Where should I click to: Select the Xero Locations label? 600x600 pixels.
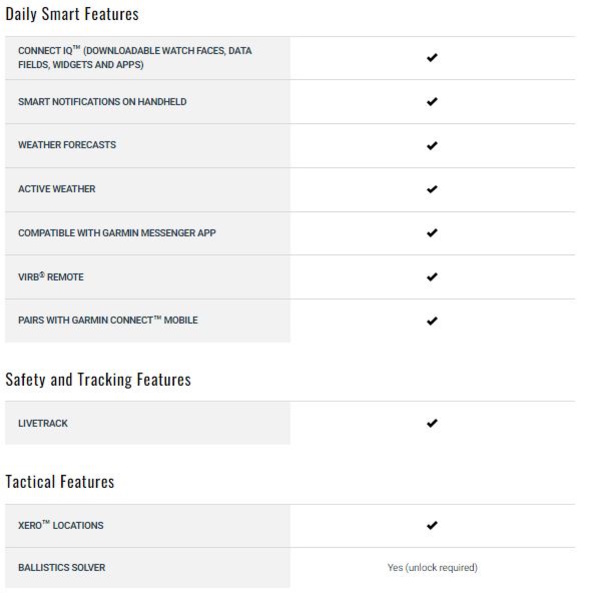click(60, 525)
